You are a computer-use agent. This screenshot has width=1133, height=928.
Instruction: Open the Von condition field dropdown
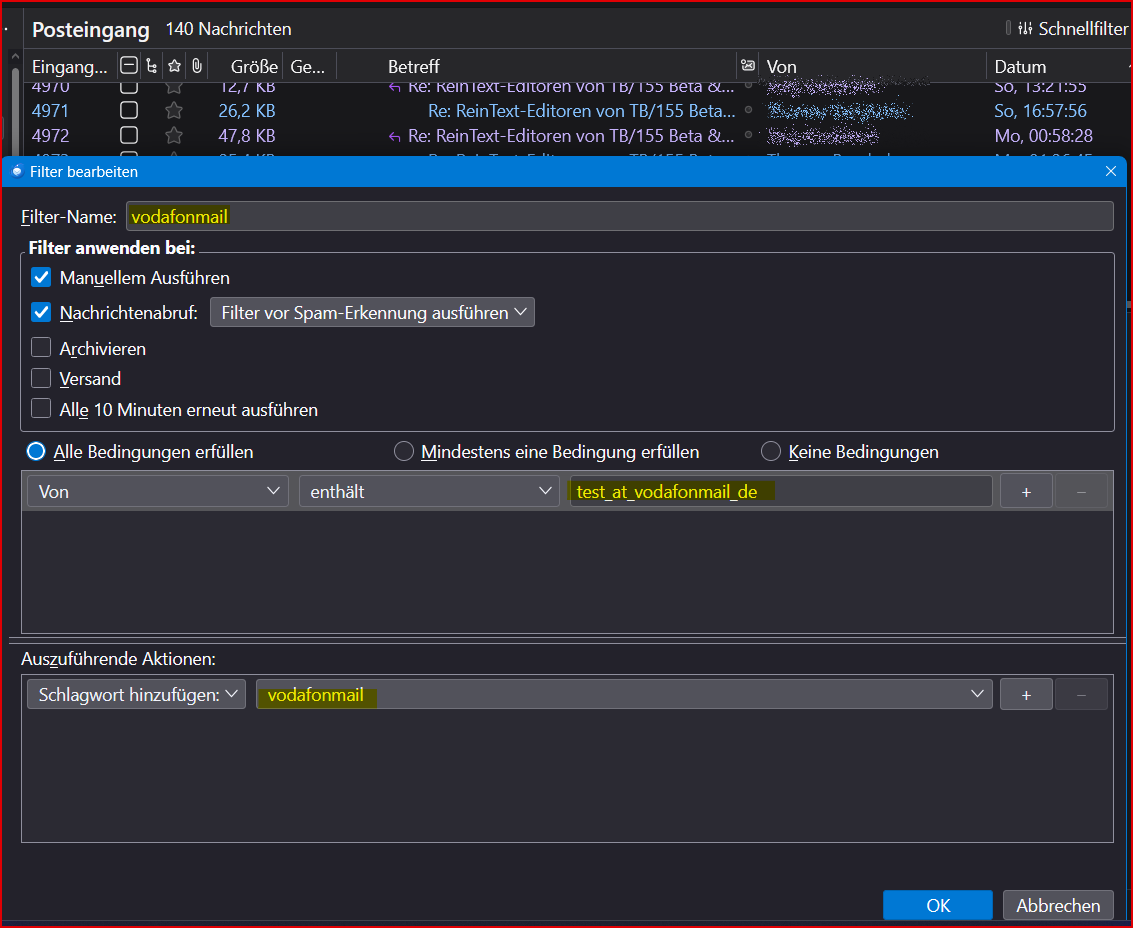(158, 491)
